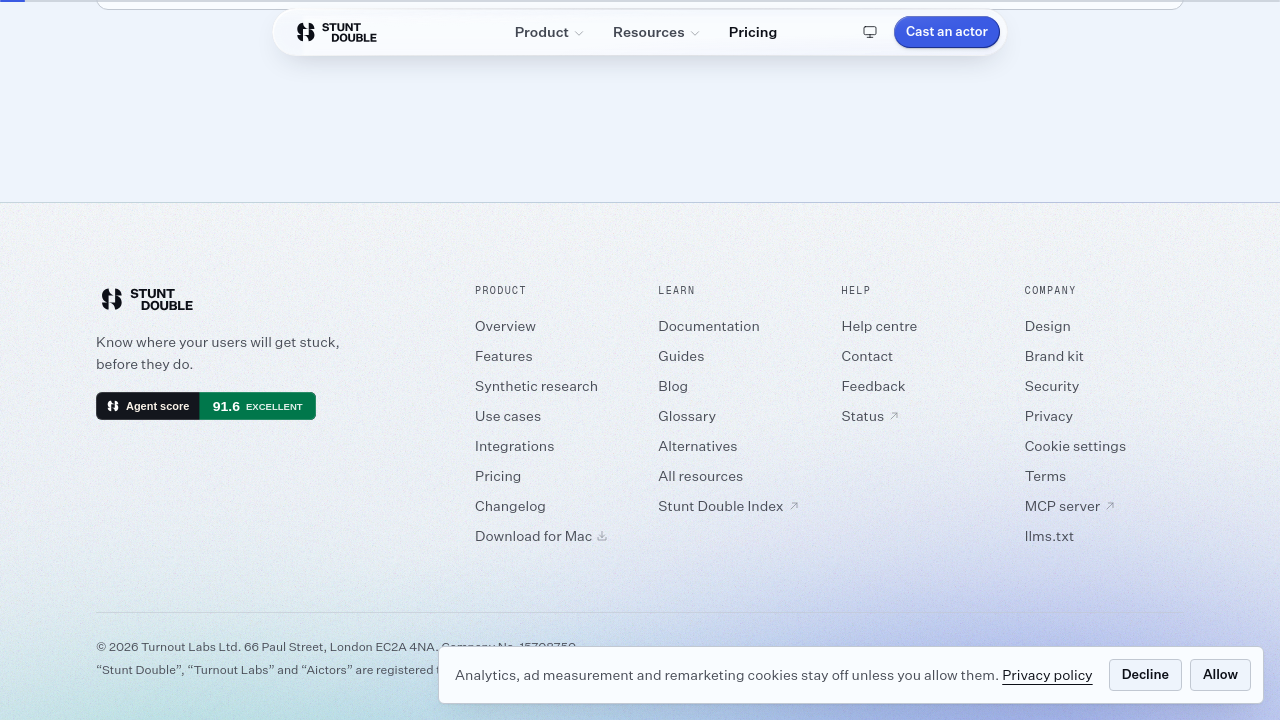
Task: Open the Features footer link
Action: (504, 356)
